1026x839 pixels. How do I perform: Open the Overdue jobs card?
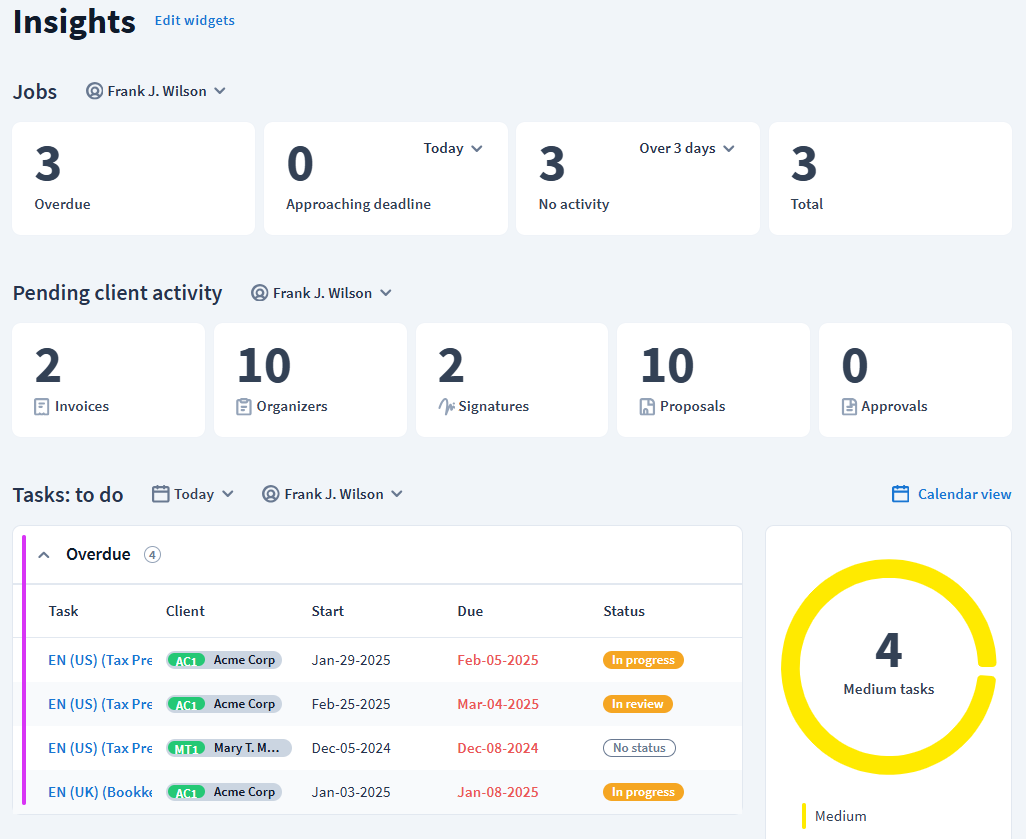(x=133, y=179)
